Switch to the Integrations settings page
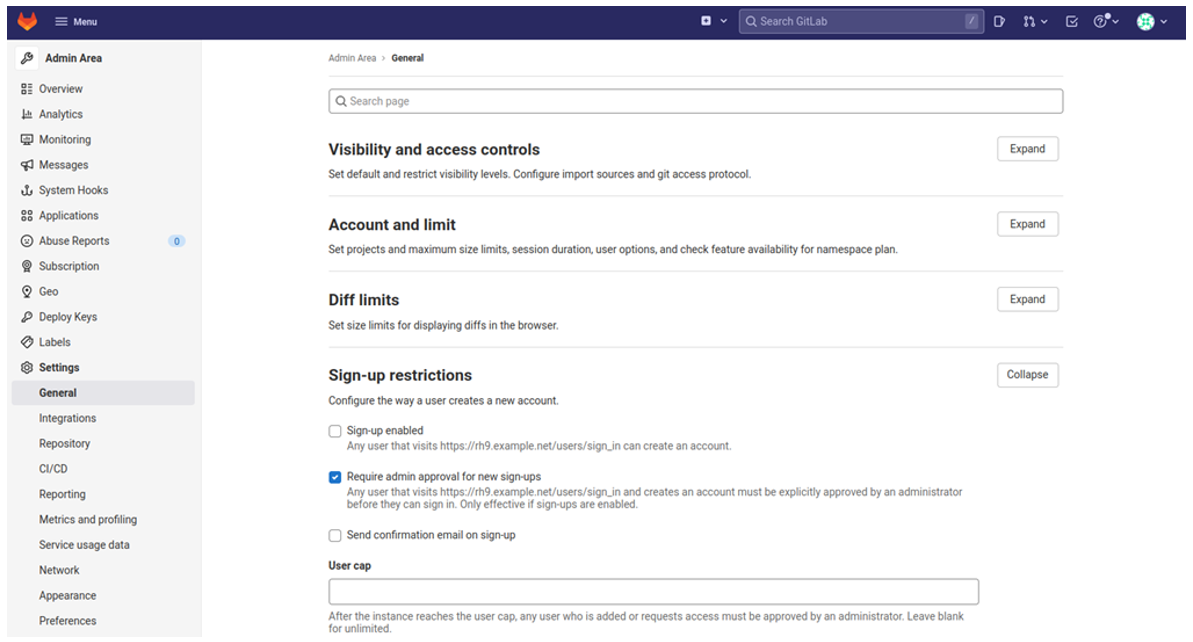This screenshot has width=1193, height=642. [x=67, y=418]
